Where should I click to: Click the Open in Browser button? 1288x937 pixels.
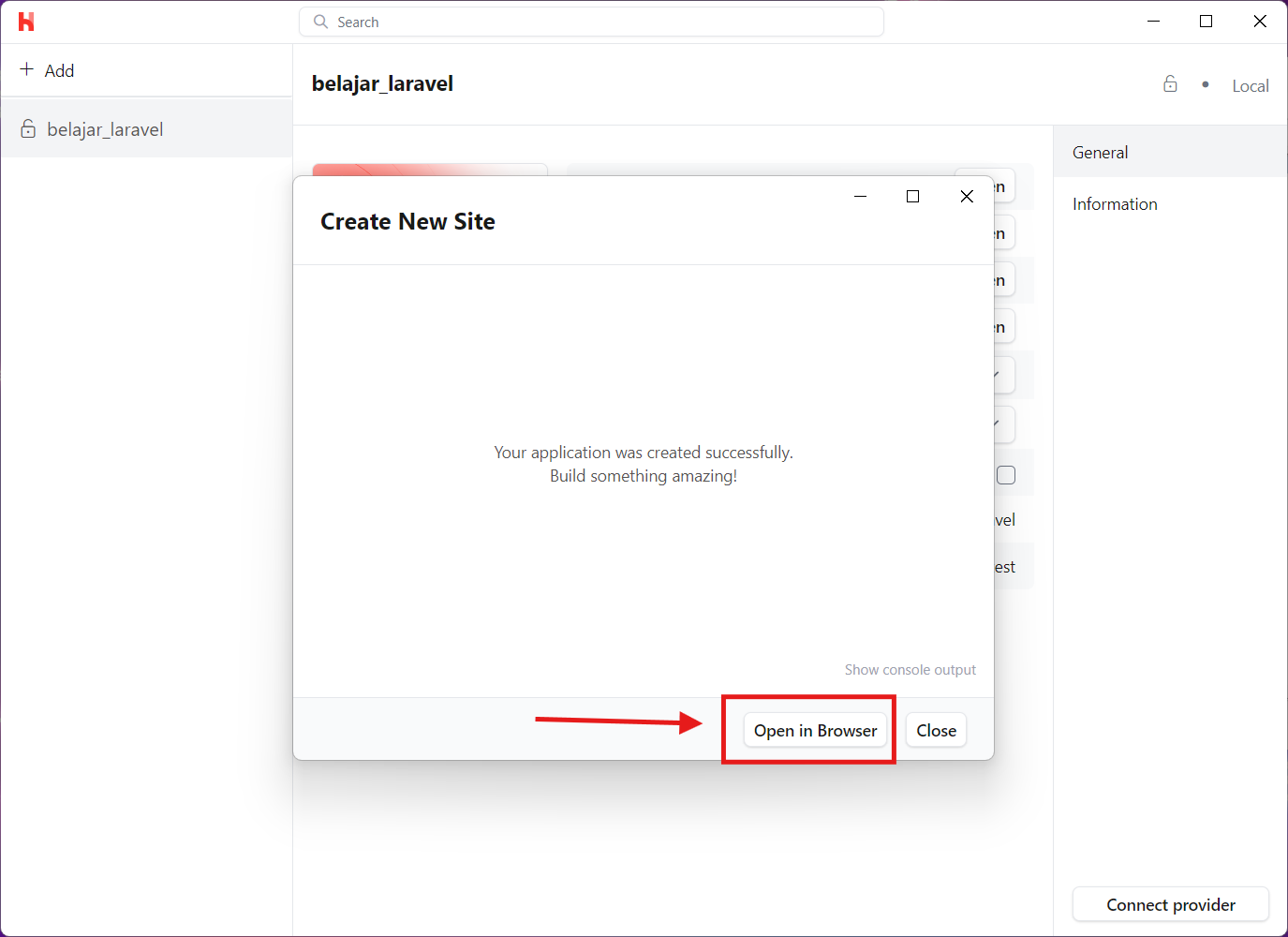[x=814, y=730]
